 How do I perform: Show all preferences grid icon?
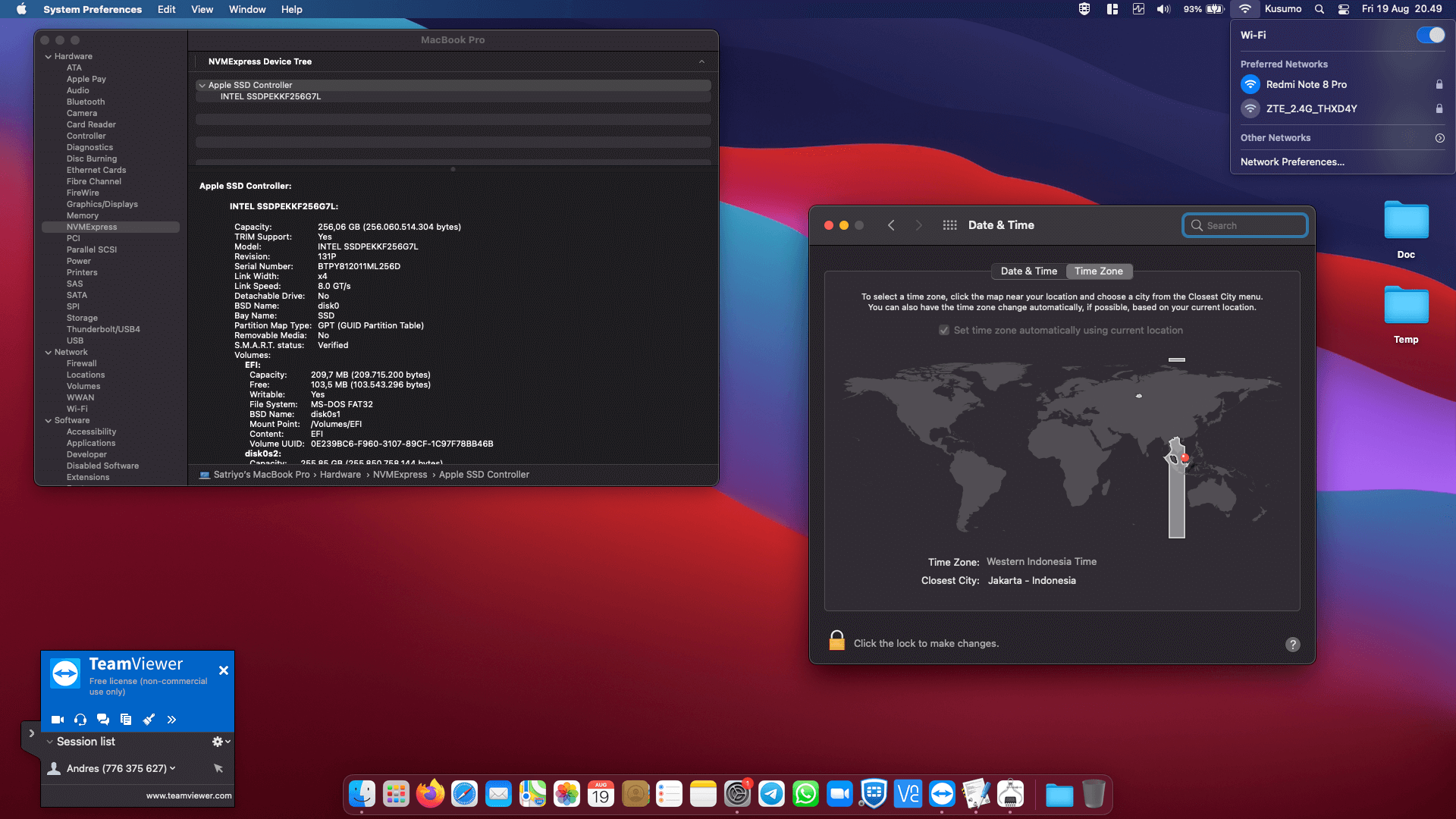pos(949,225)
